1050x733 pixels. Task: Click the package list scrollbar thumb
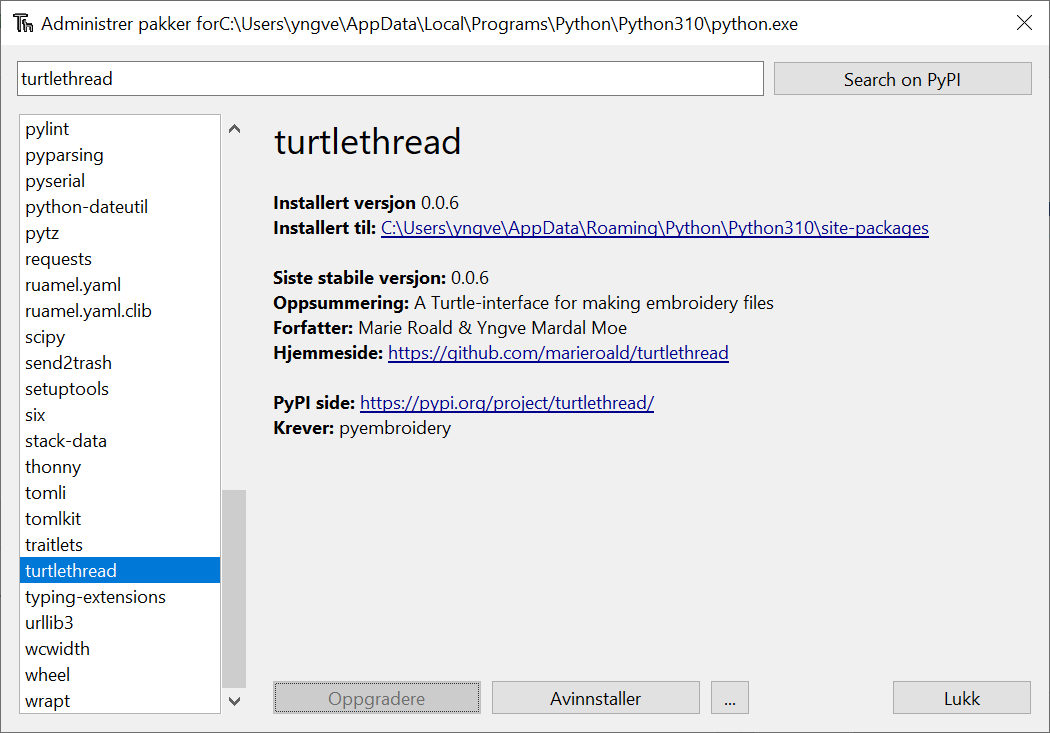tap(234, 588)
